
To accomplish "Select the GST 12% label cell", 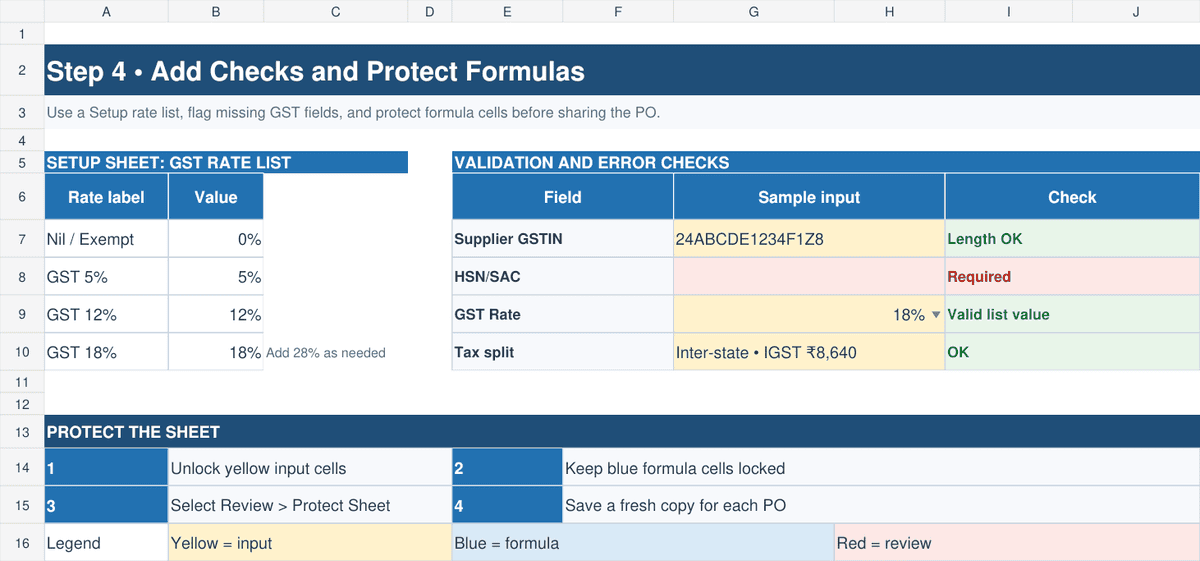I will [x=106, y=315].
